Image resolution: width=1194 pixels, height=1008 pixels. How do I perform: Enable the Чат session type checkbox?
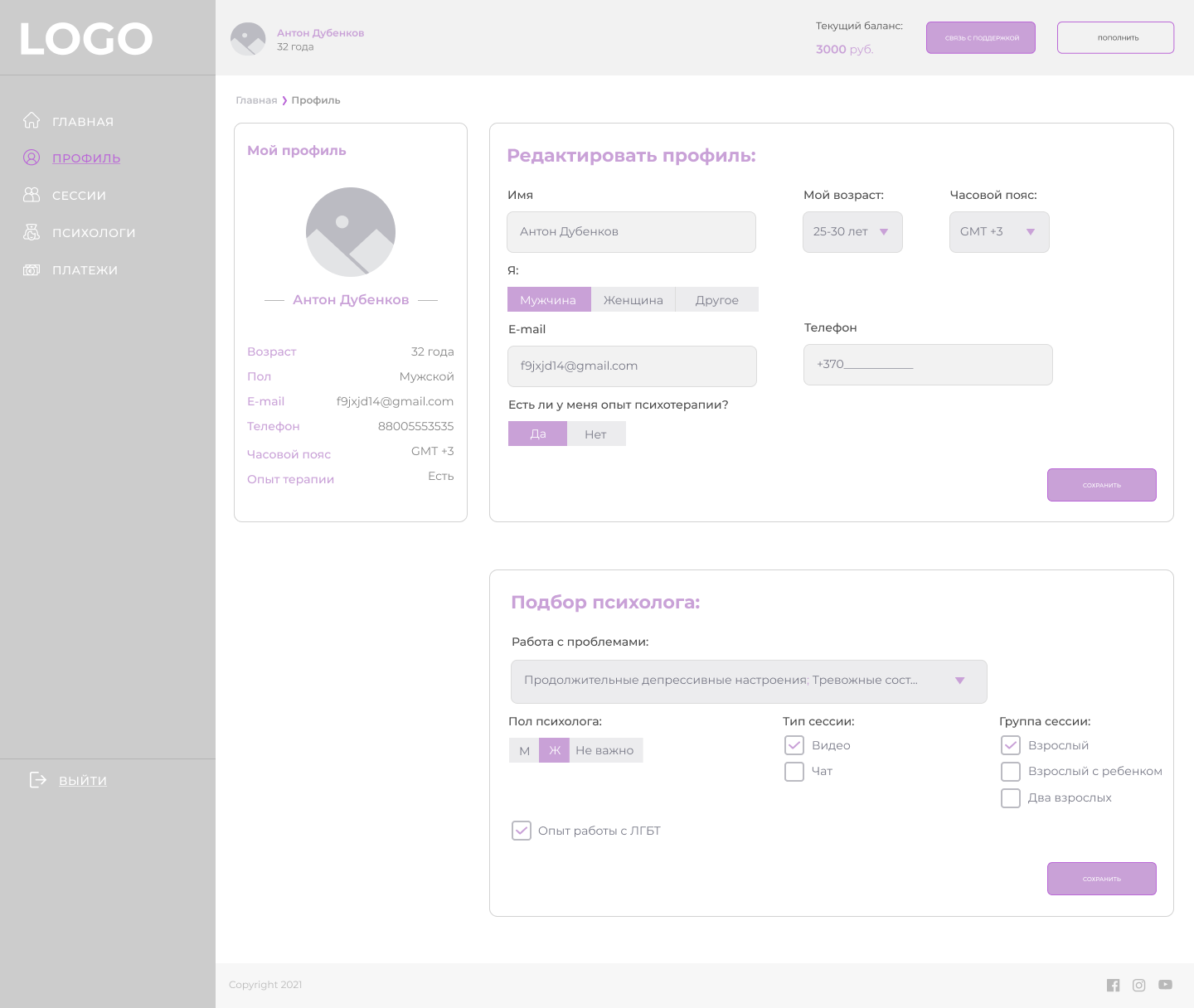coord(794,772)
